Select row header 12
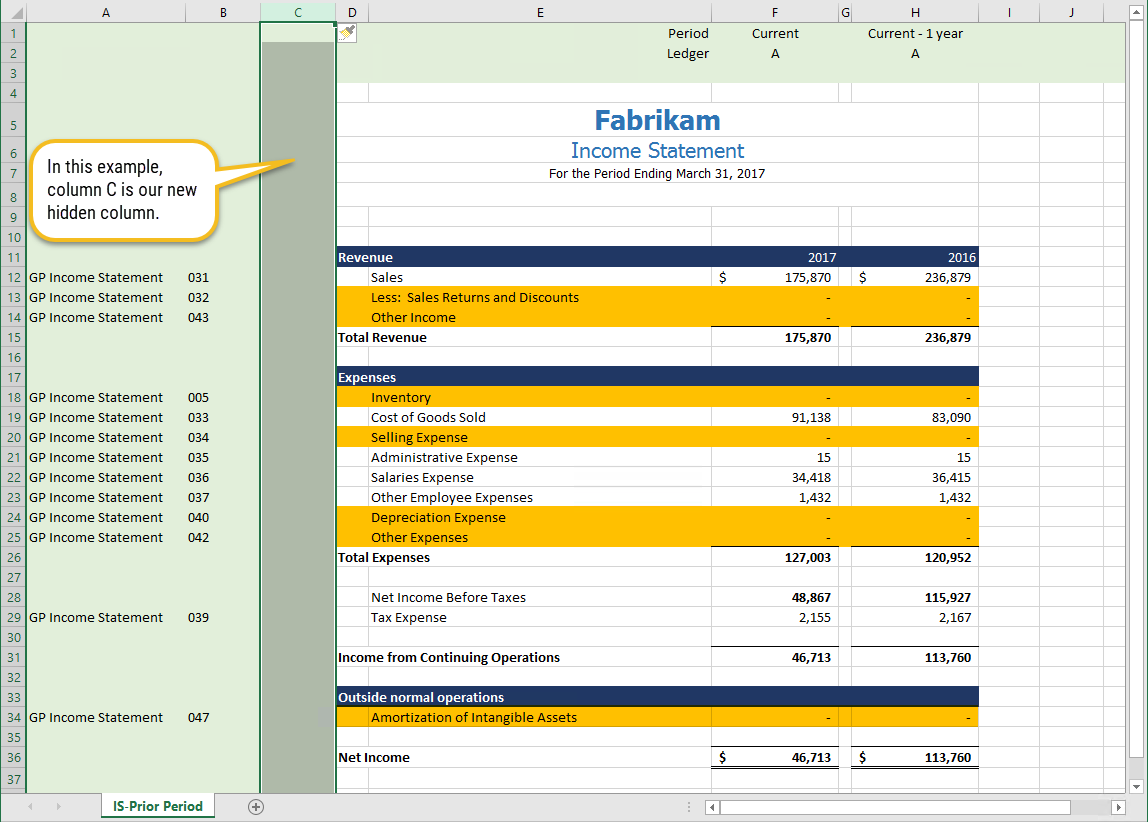 pyautogui.click(x=13, y=277)
